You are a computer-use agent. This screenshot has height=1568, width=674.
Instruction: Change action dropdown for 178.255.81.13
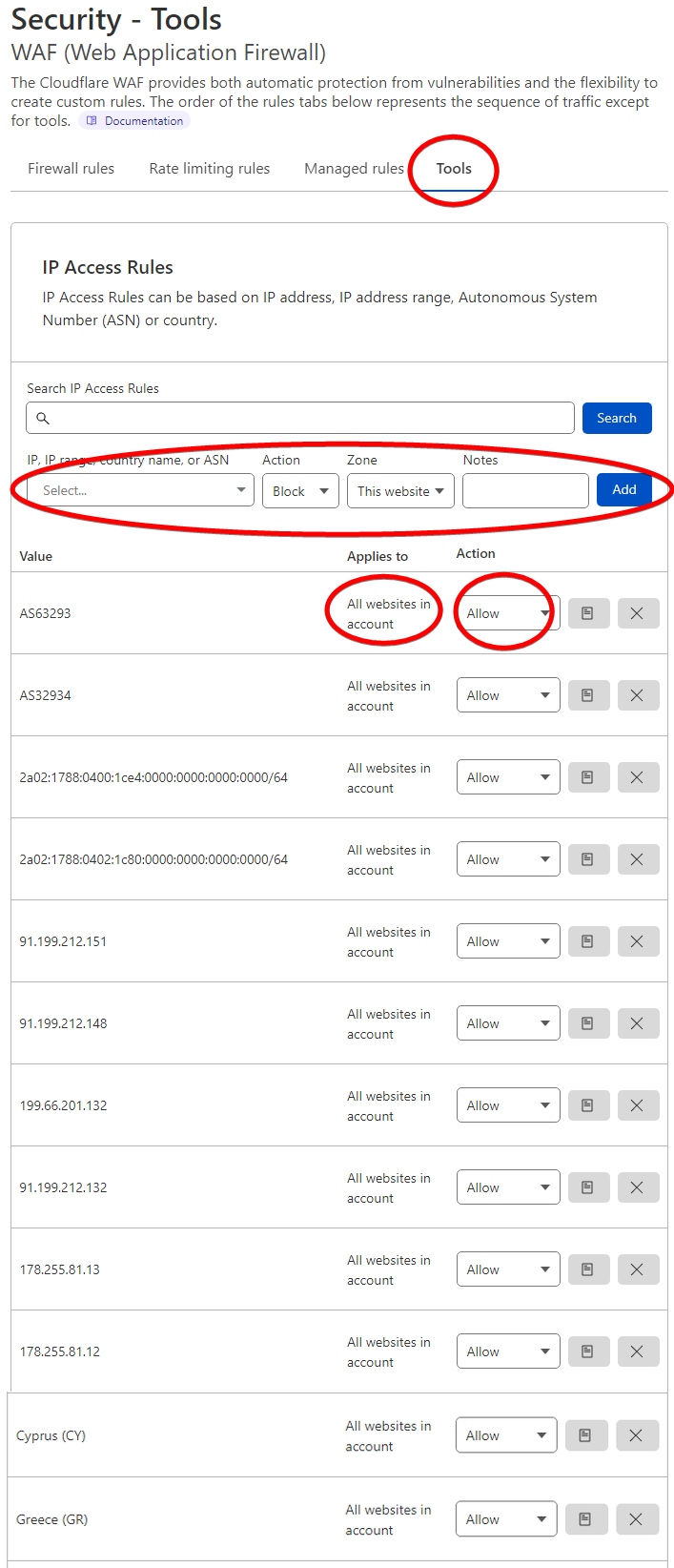point(508,1269)
